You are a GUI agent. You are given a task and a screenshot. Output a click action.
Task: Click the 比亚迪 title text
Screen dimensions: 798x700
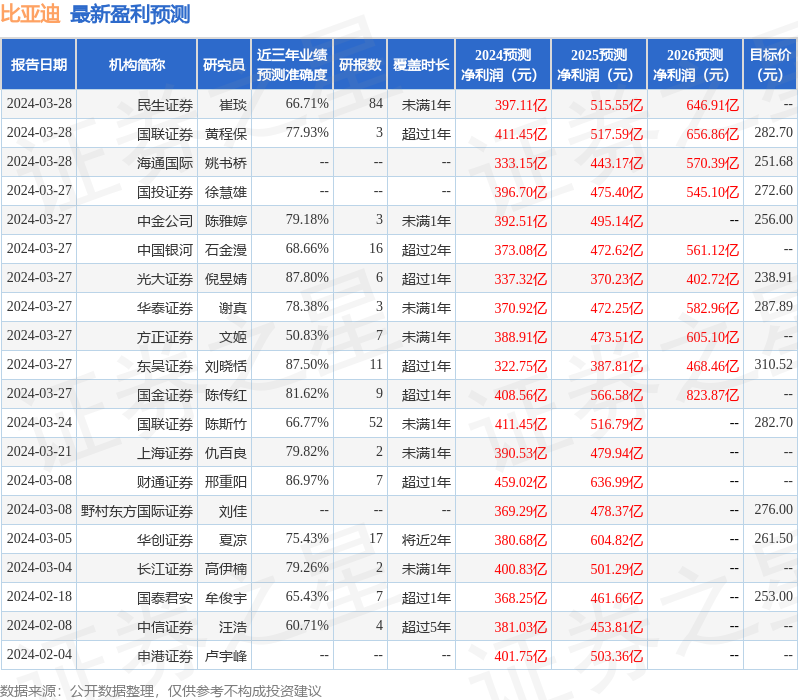click(31, 14)
